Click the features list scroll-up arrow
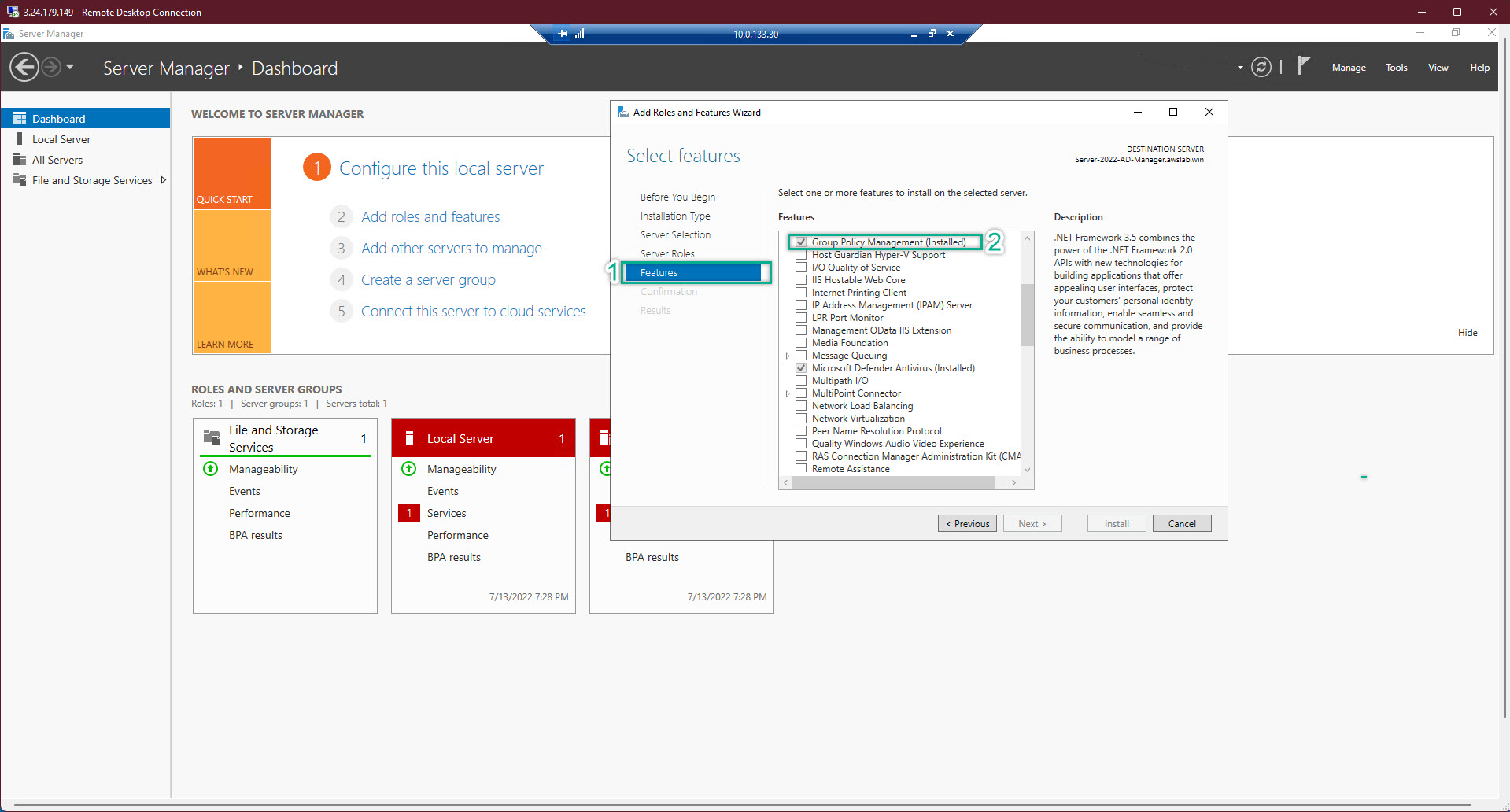Viewport: 1510px width, 812px height. click(1027, 238)
